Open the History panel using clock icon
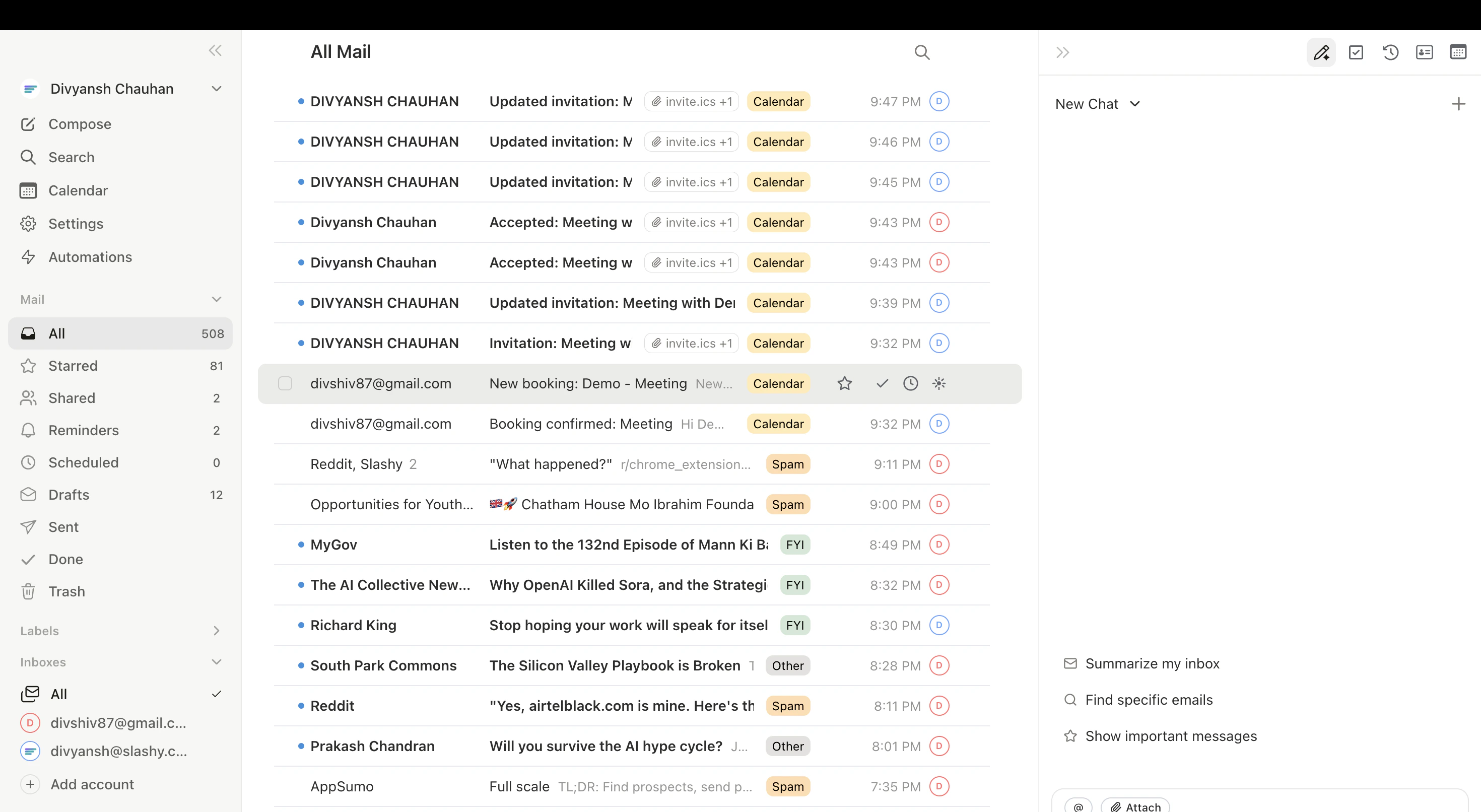 point(1390,52)
